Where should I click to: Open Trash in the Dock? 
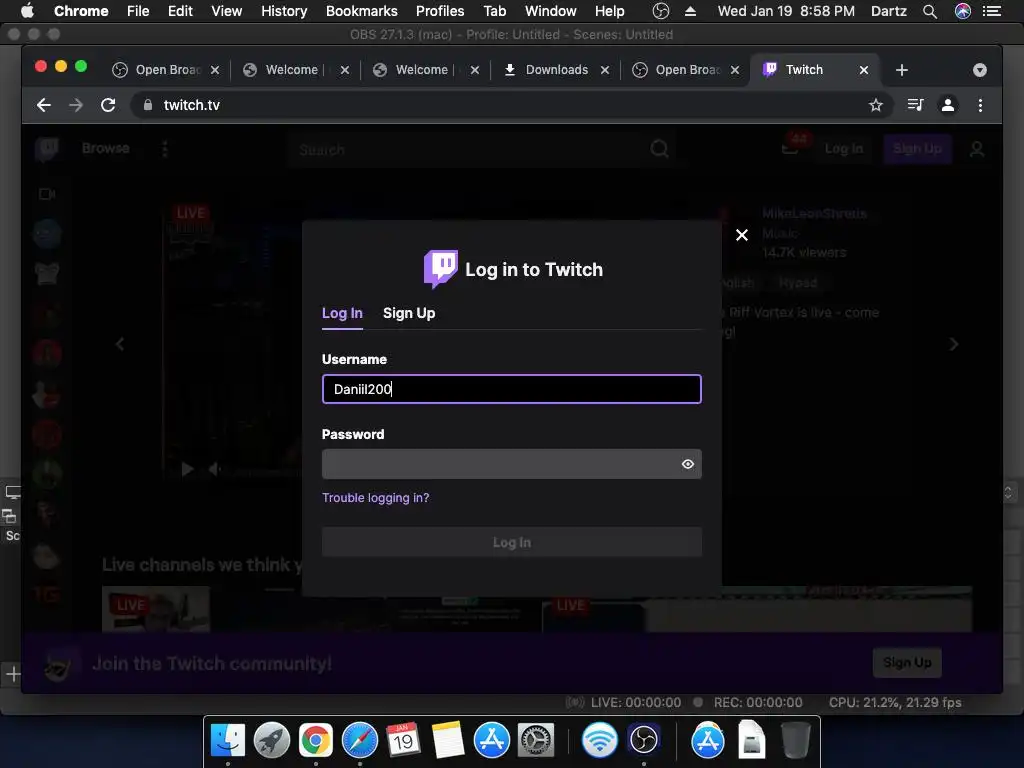pyautogui.click(x=795, y=740)
